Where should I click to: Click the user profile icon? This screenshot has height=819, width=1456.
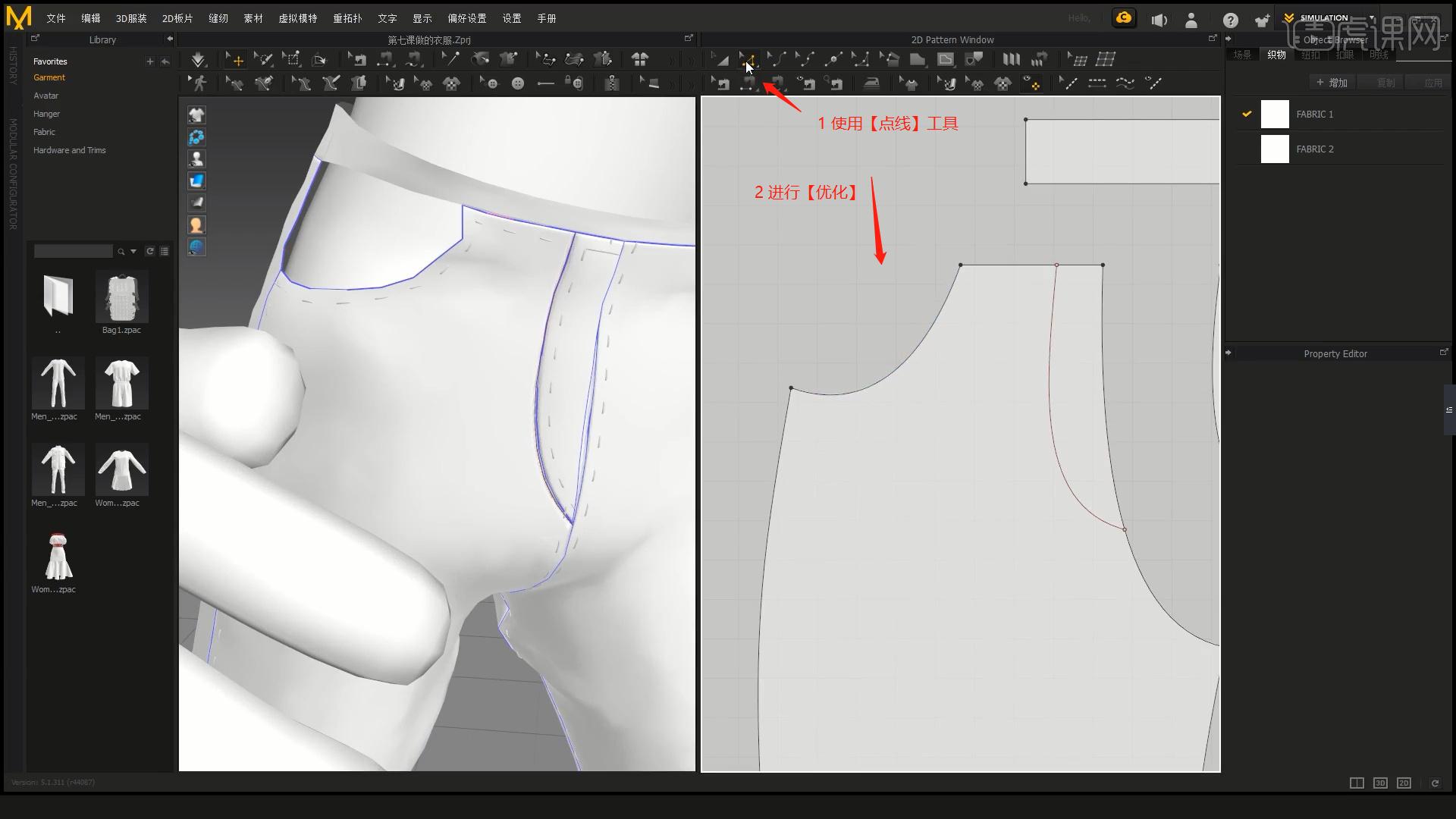[1191, 20]
